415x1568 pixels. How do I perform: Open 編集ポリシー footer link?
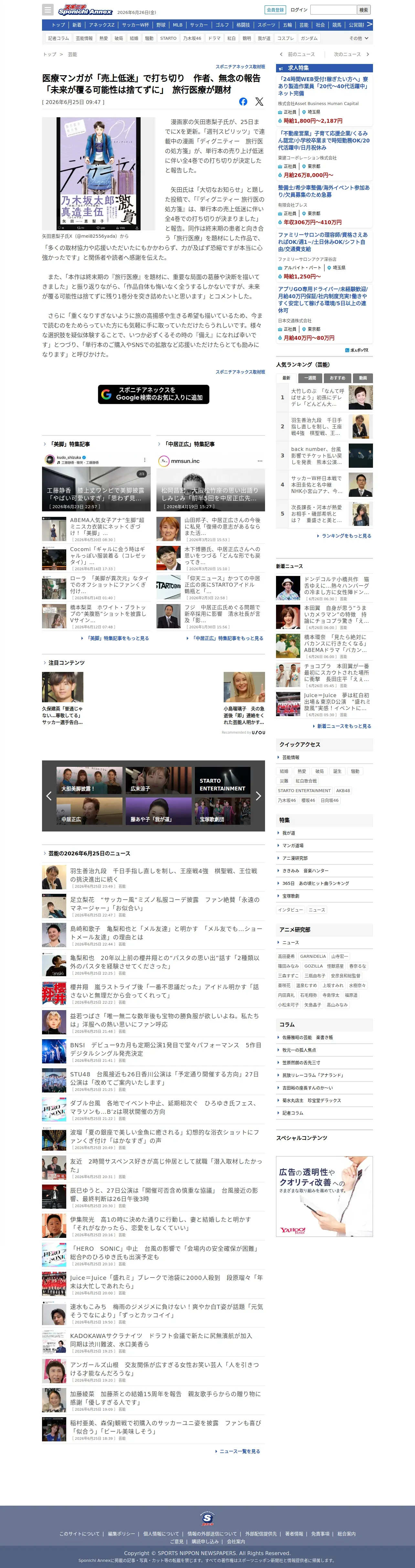coord(122,1533)
